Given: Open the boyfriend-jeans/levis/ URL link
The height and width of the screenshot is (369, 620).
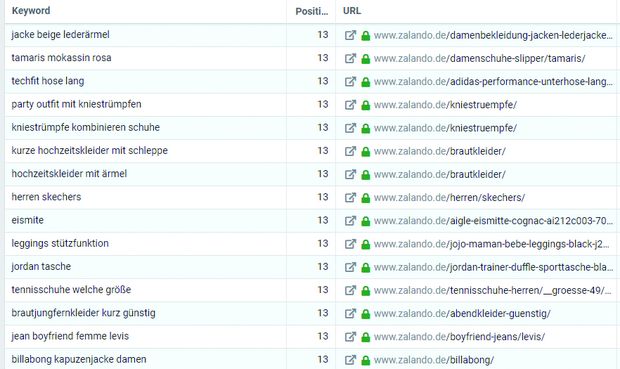Looking at the screenshot, I should point(459,337).
